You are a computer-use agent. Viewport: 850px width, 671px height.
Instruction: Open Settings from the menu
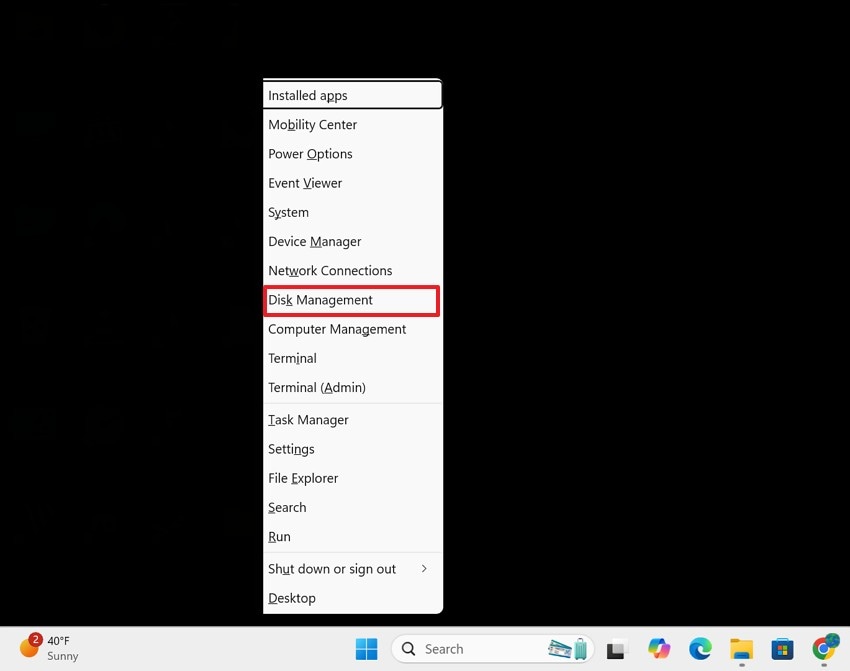coord(291,449)
